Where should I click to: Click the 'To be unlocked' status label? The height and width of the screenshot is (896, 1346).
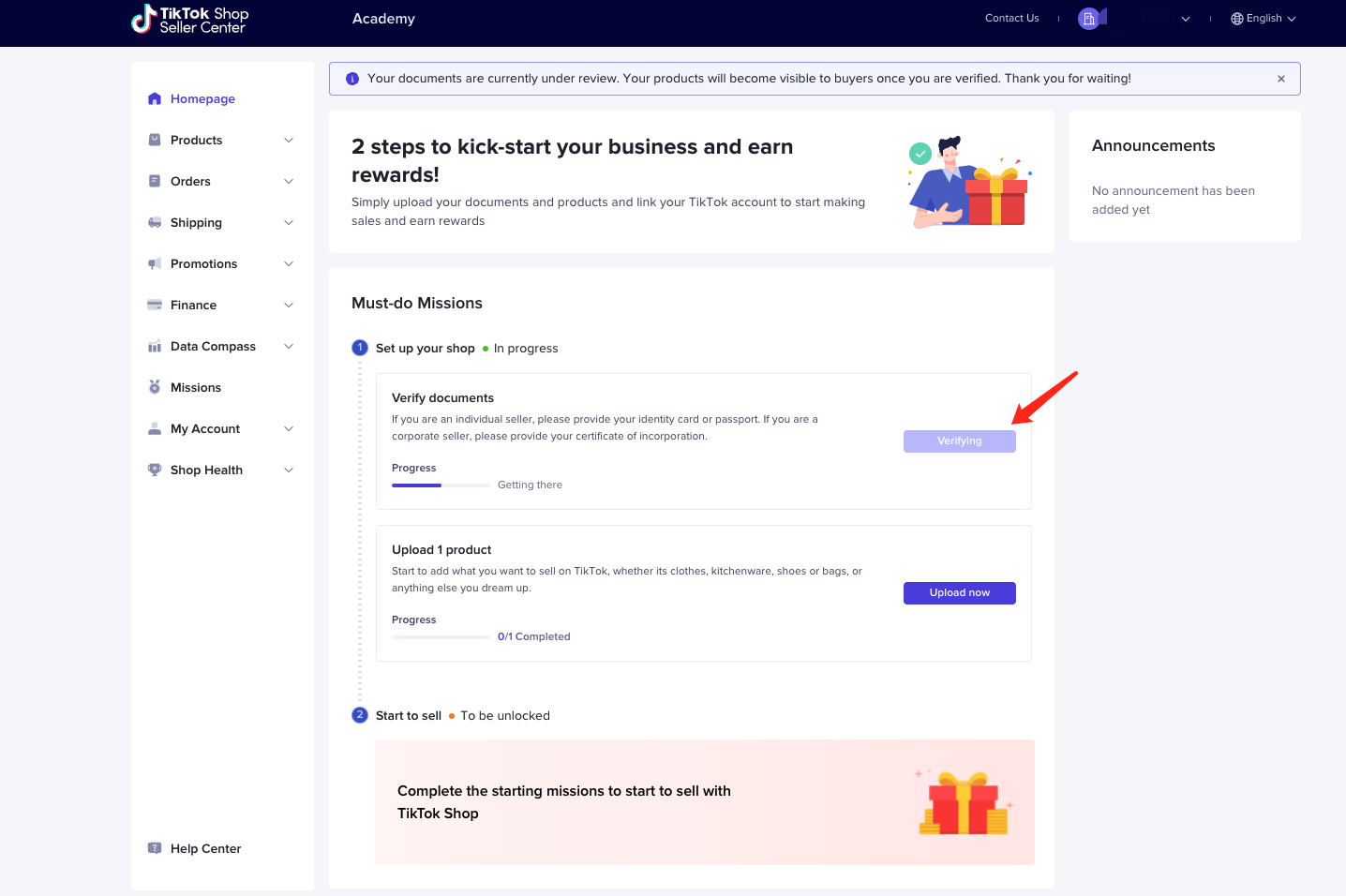click(505, 716)
